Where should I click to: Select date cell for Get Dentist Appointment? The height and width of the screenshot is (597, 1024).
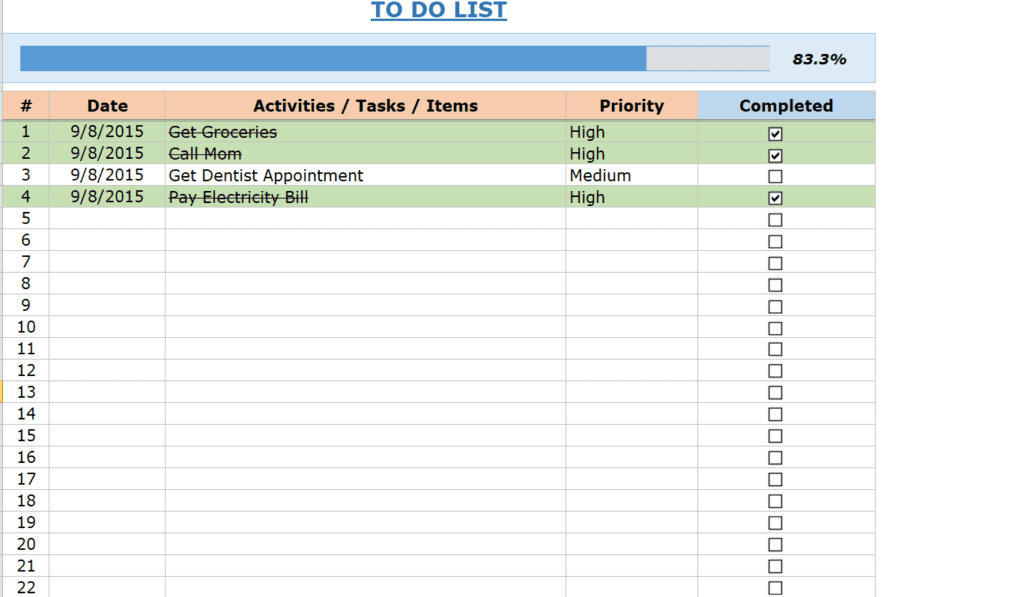[107, 175]
